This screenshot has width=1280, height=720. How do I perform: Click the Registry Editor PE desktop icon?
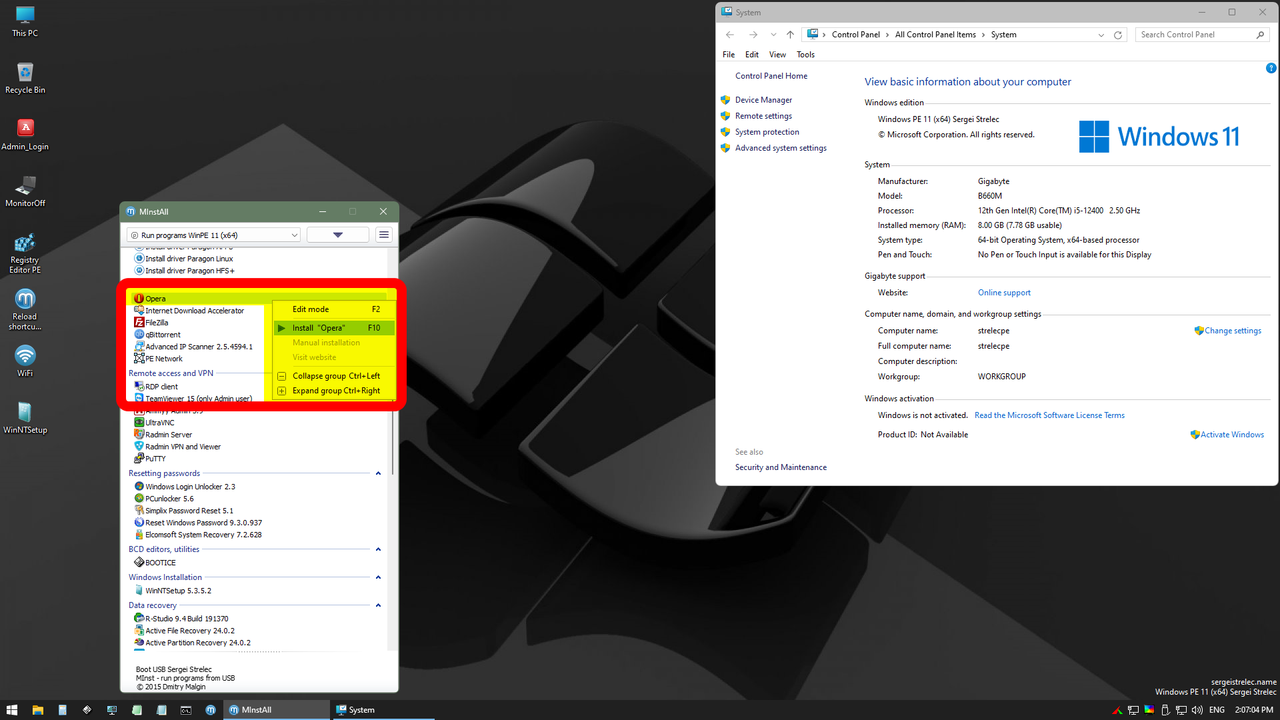[x=24, y=248]
